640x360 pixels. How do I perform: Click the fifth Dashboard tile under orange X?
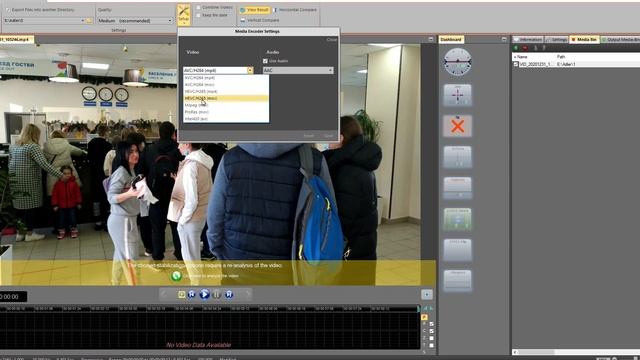(458, 188)
